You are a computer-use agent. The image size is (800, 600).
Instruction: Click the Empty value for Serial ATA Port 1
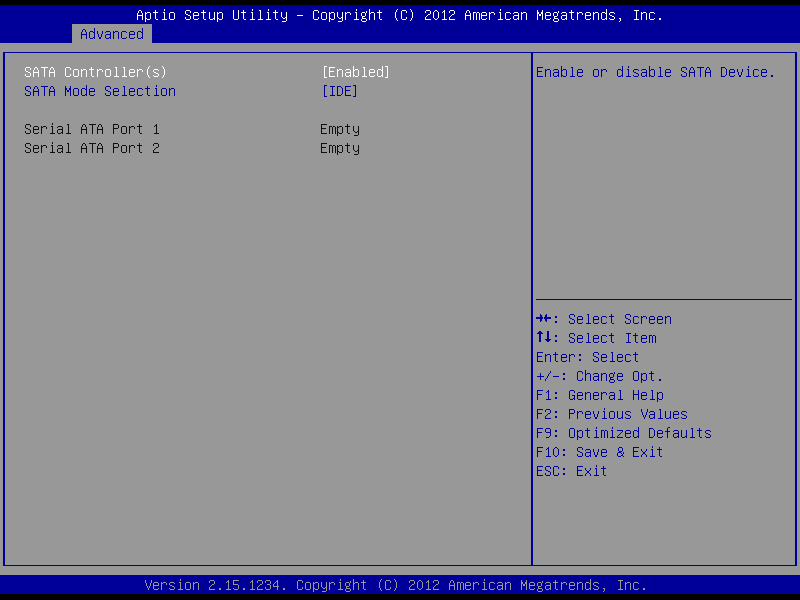coord(340,129)
